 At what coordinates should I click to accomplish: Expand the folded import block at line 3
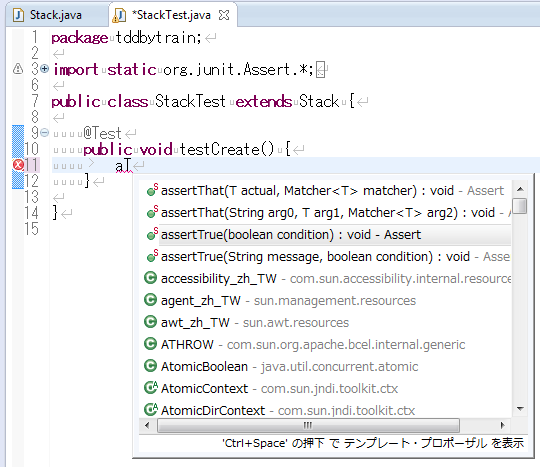click(44, 69)
